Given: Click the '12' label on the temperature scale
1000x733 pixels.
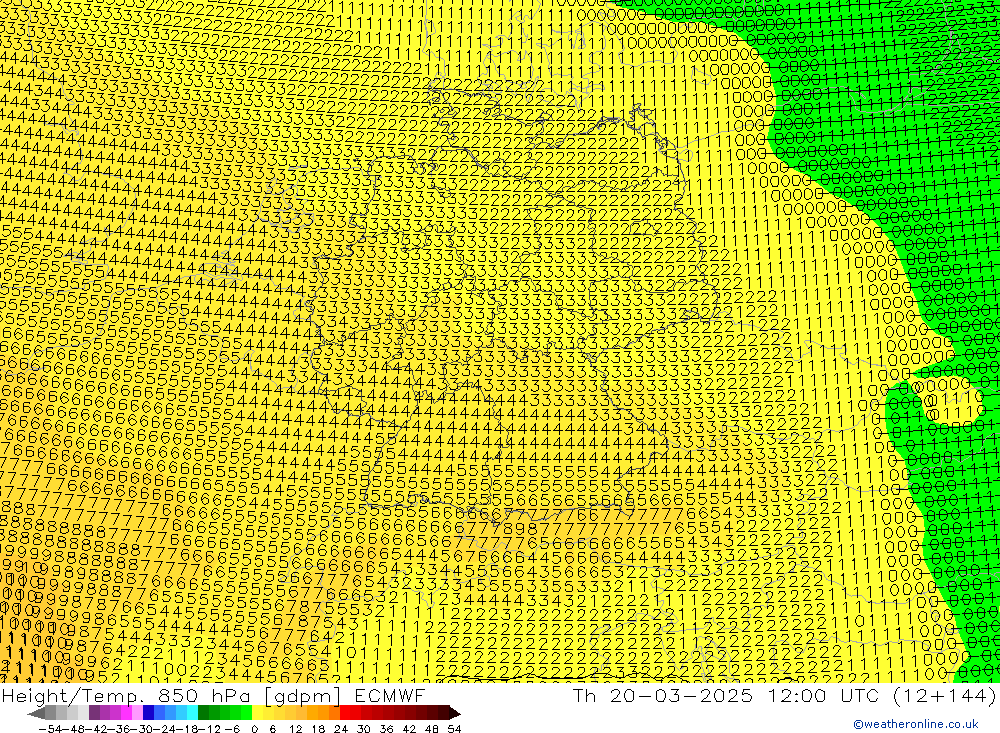Looking at the screenshot, I should 295,729.
